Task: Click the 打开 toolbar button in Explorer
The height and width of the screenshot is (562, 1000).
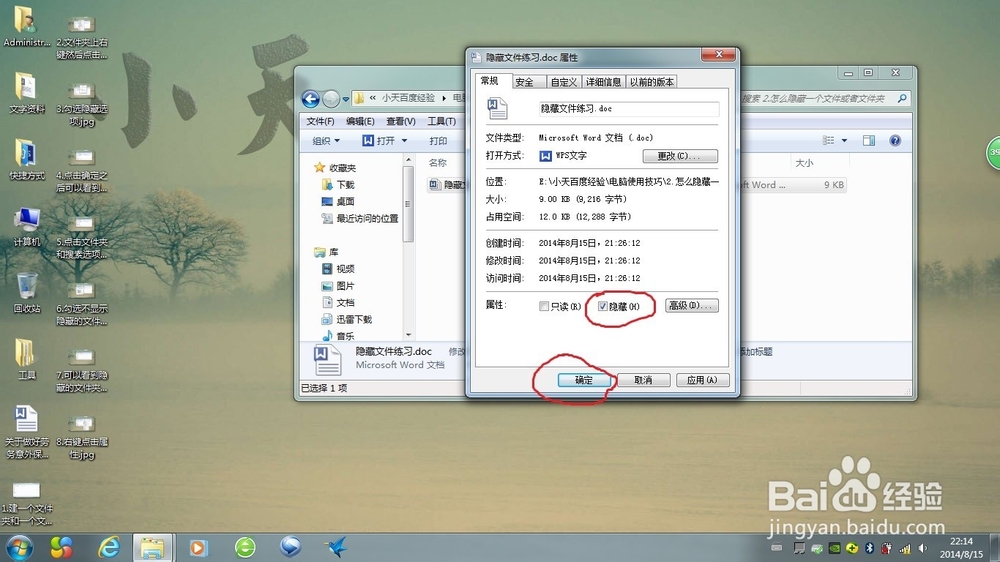Action: point(379,140)
